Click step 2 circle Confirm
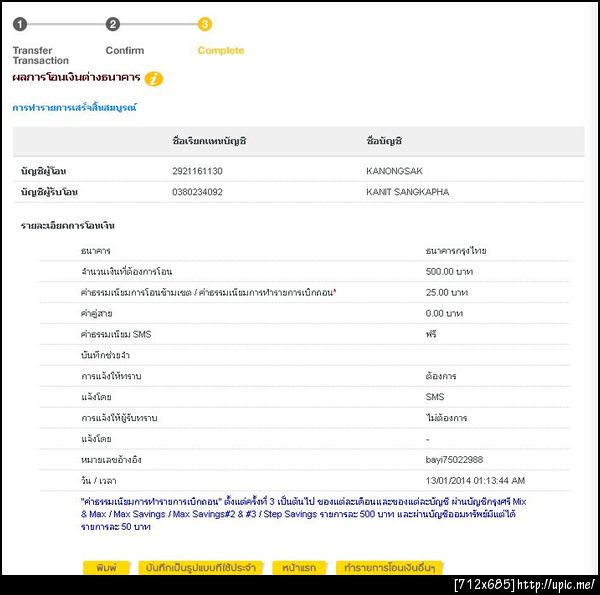The height and width of the screenshot is (595, 600). pos(112,24)
